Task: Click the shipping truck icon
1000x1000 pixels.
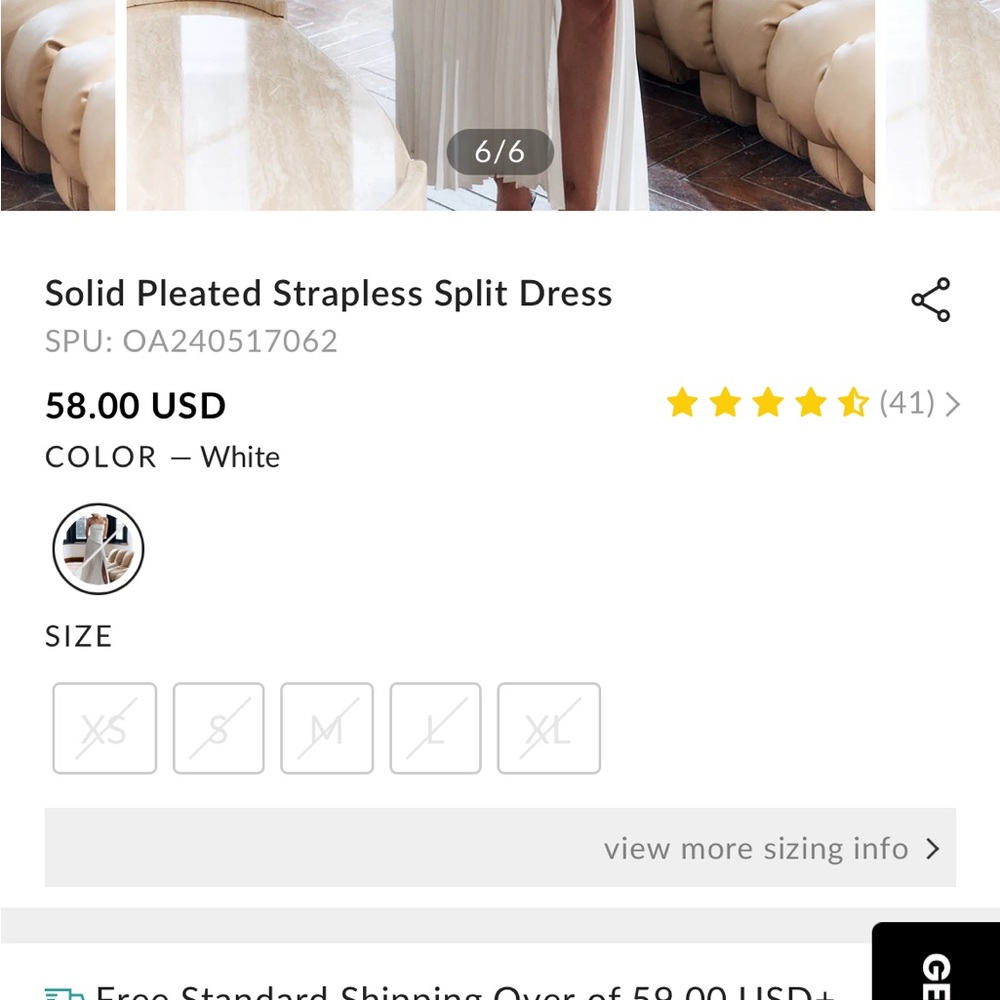Action: pos(64,994)
